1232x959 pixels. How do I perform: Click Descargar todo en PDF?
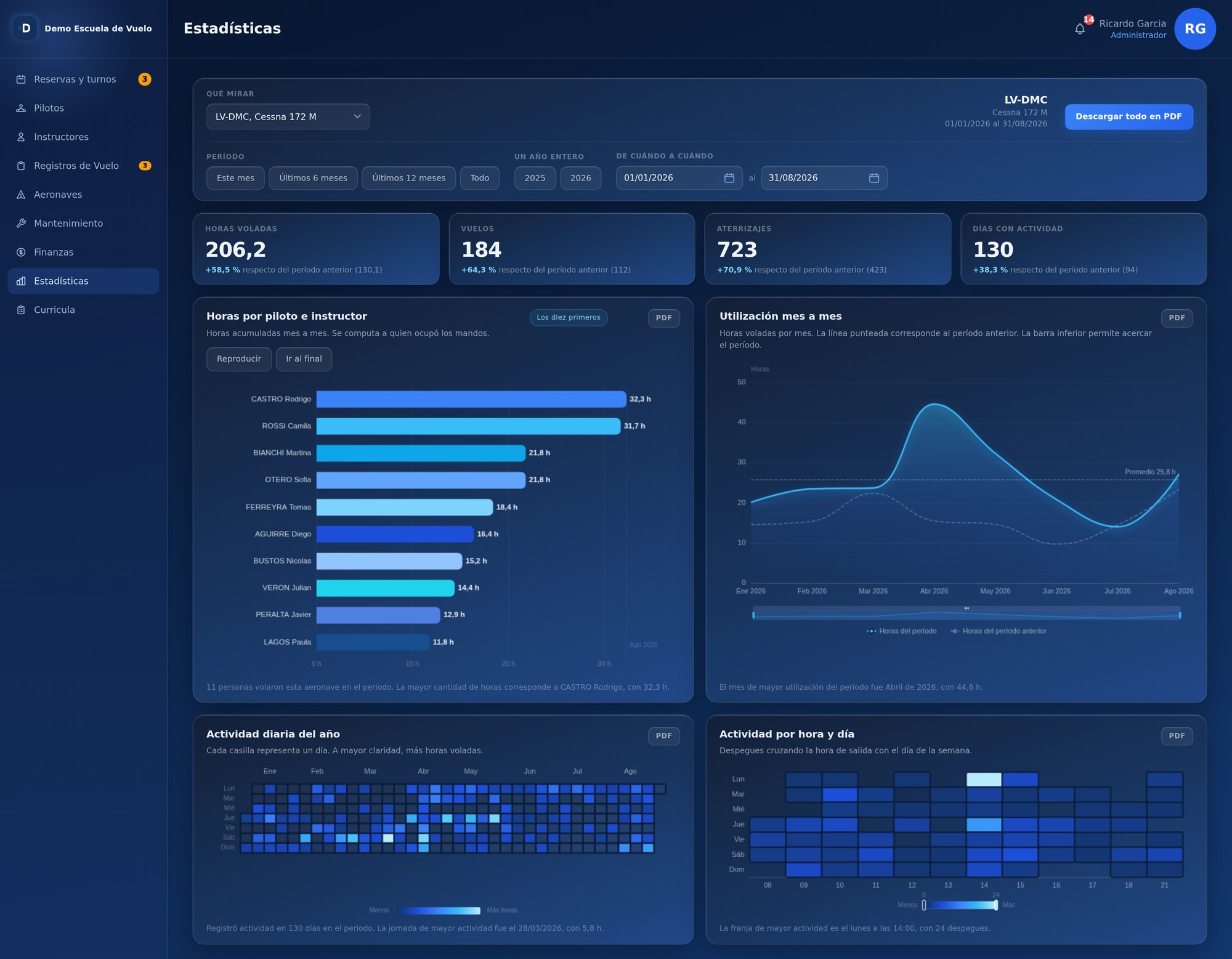[1129, 116]
